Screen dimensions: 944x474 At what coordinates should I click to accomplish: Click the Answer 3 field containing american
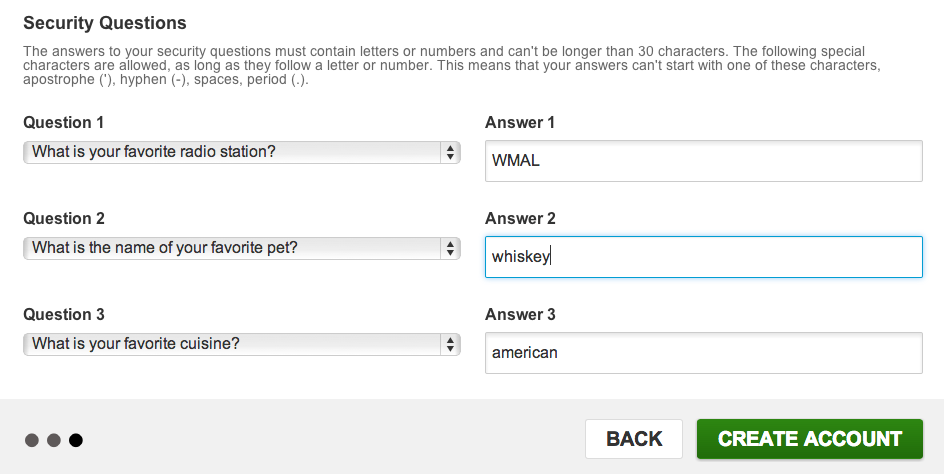[703, 353]
